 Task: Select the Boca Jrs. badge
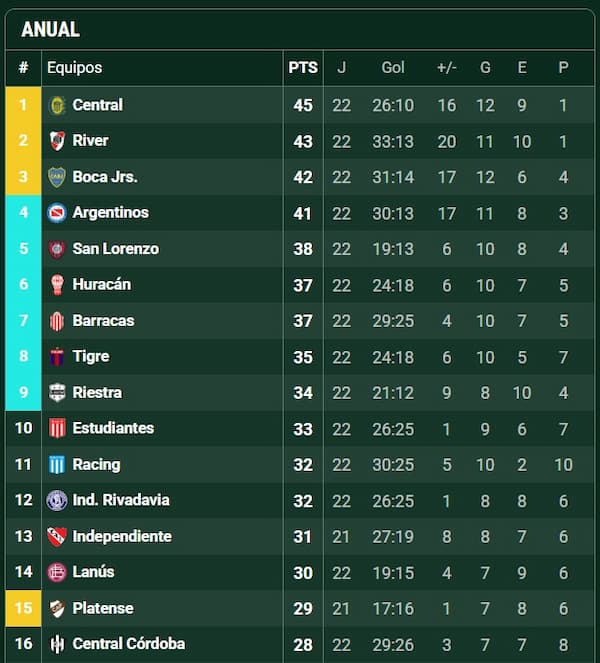(57, 177)
